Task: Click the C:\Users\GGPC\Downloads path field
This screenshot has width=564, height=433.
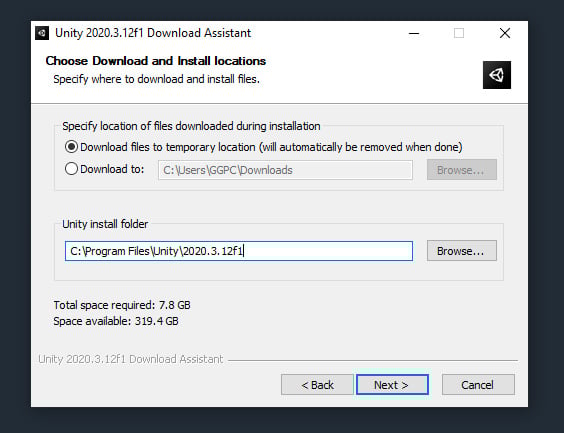Action: pyautogui.click(x=285, y=170)
